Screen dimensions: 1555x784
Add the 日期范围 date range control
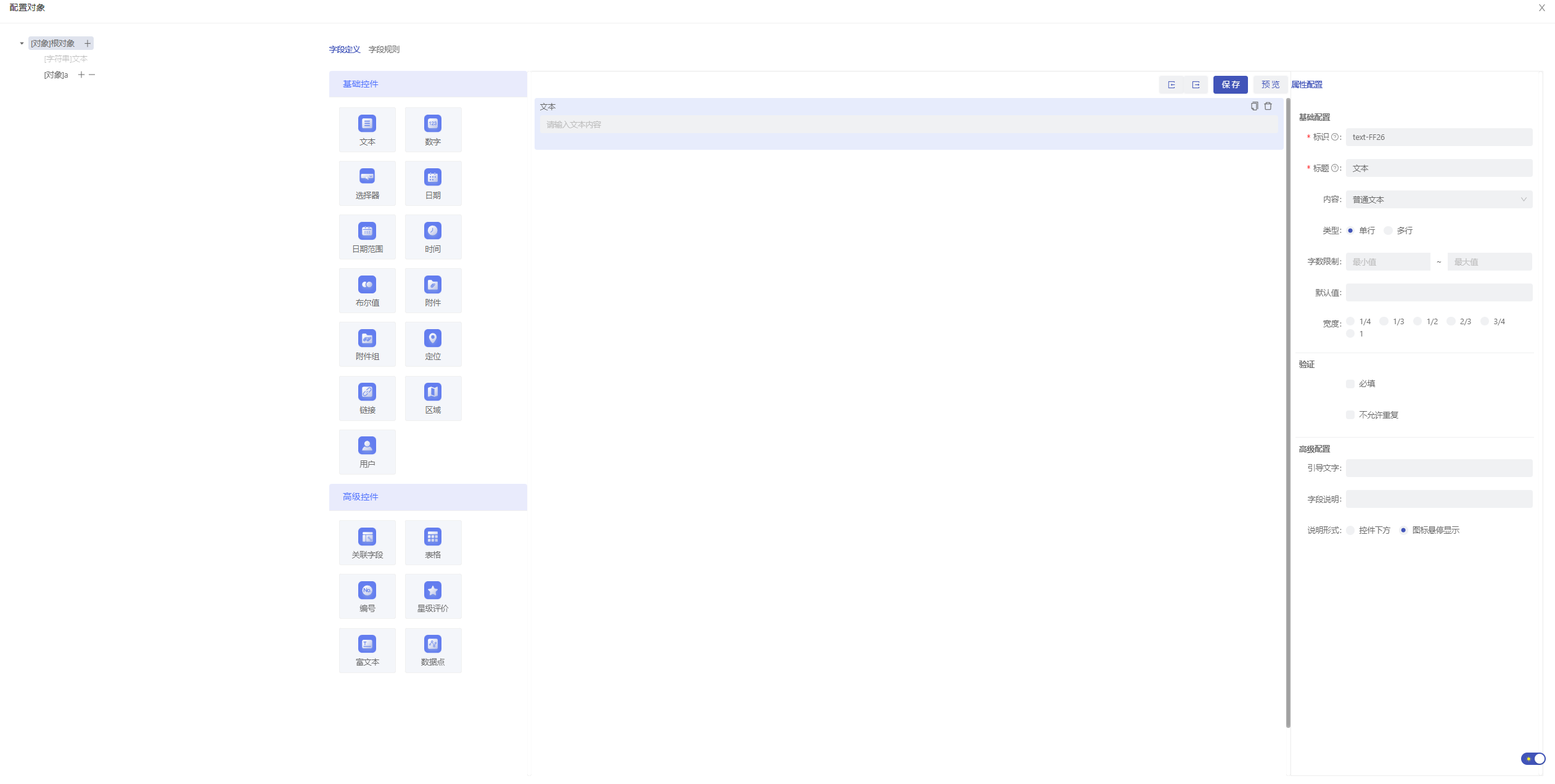coord(367,237)
